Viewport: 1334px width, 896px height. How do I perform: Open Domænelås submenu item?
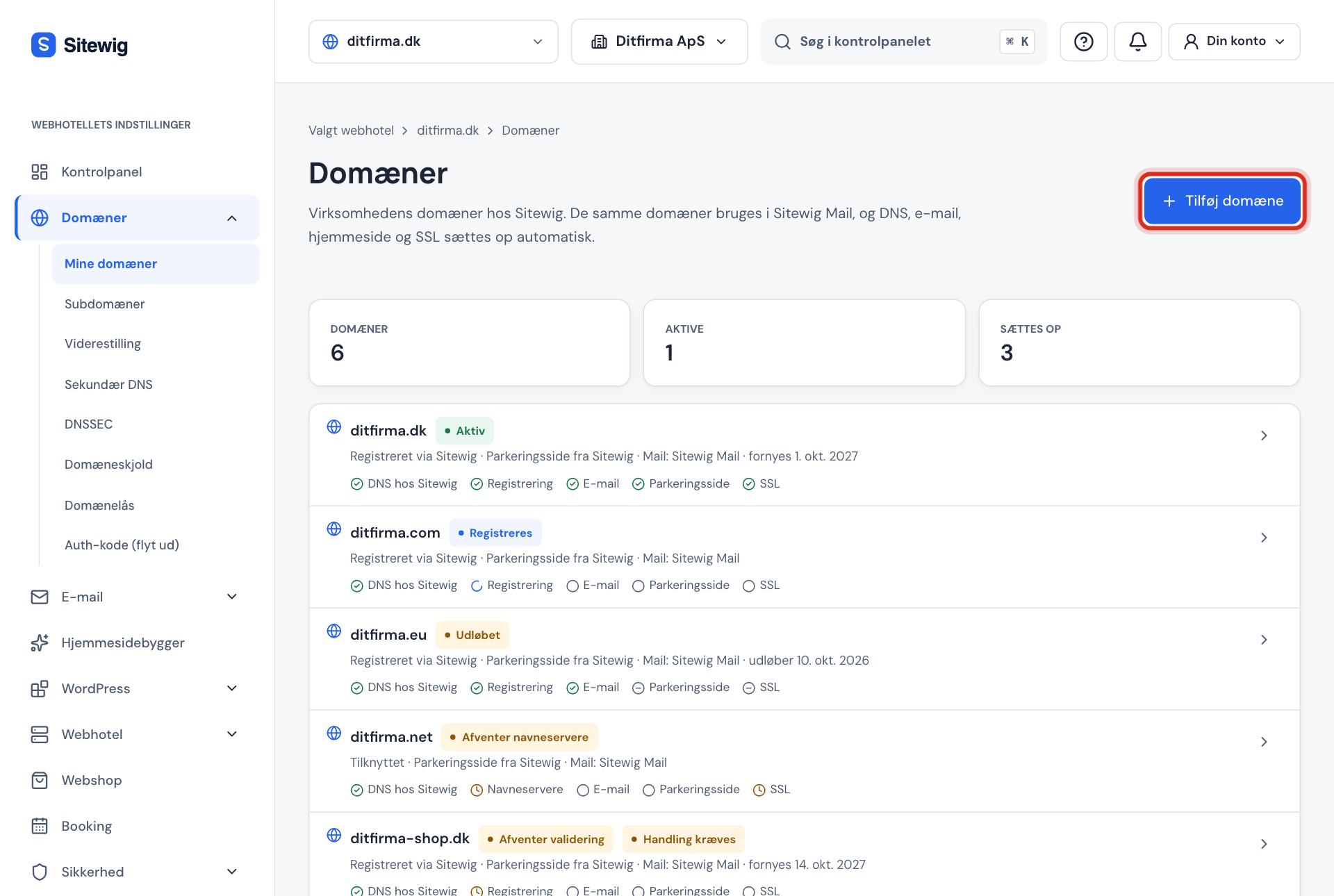click(99, 506)
